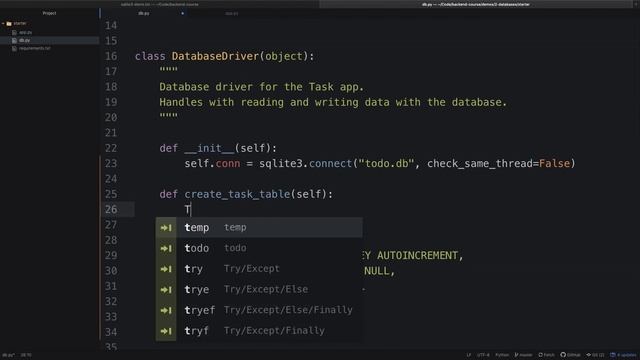Select the window tab on the left
640x360 pixels.
pyautogui.click(x=160, y=4)
